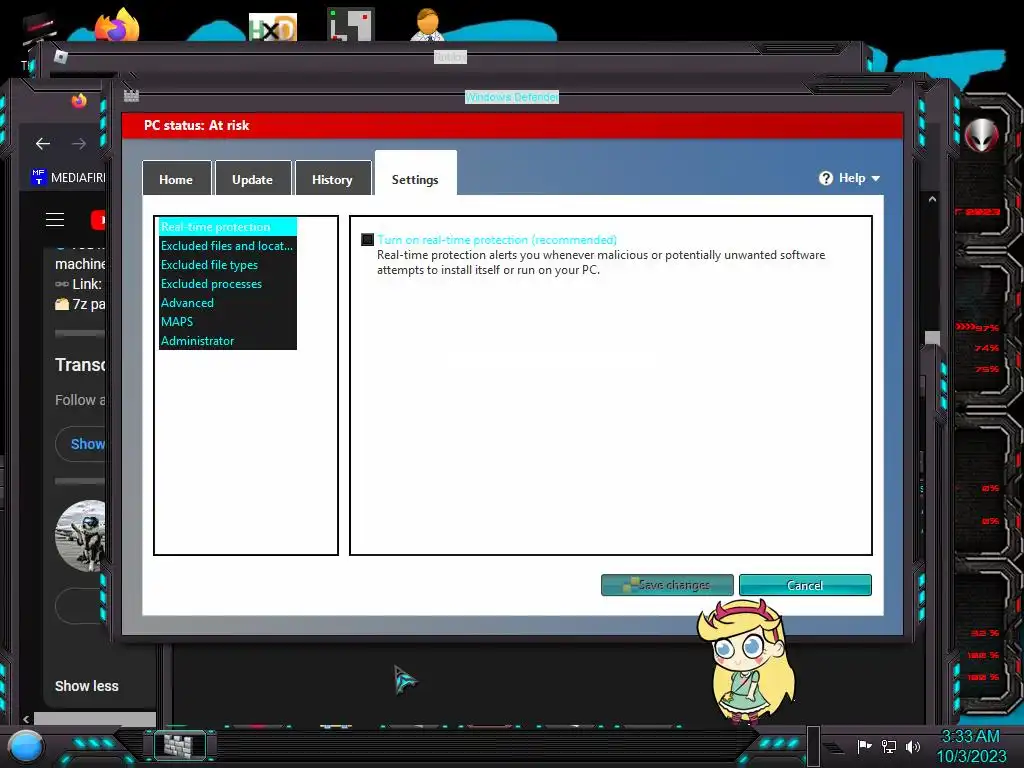This screenshot has height=768, width=1024.
Task: Click the Save changes button
Action: click(667, 585)
